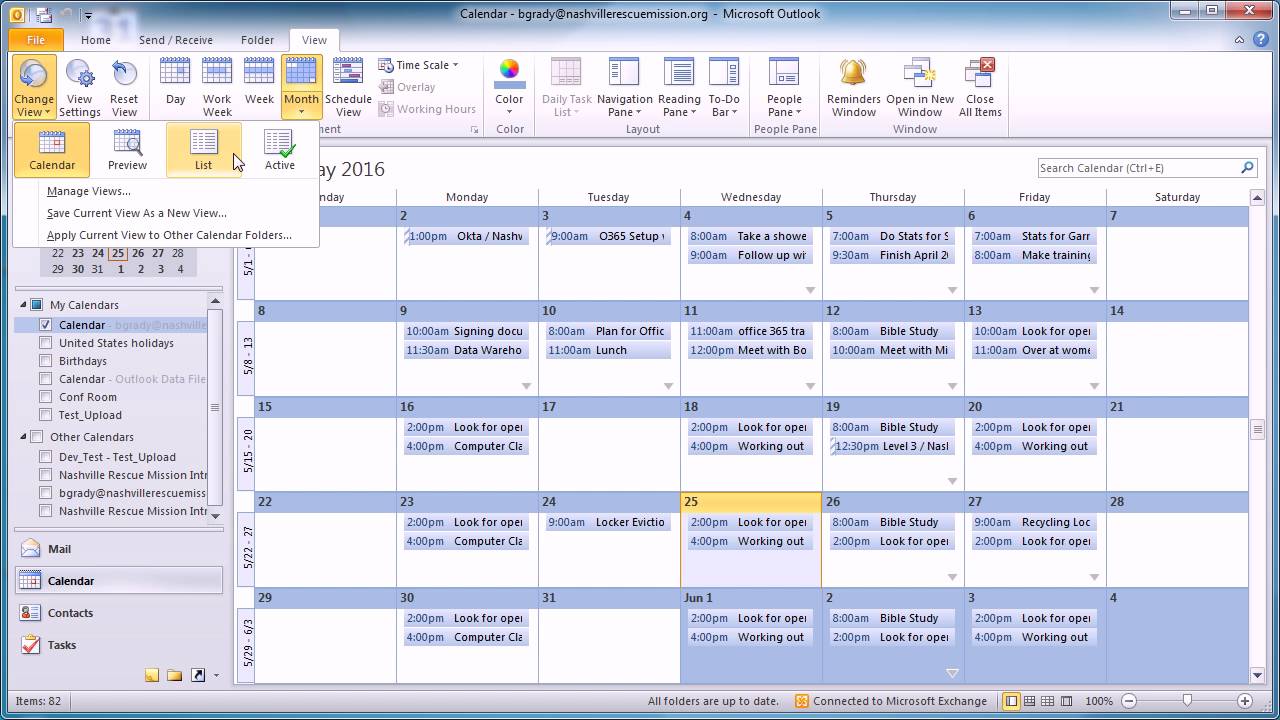
Task: Open the File tab
Action: [36, 40]
